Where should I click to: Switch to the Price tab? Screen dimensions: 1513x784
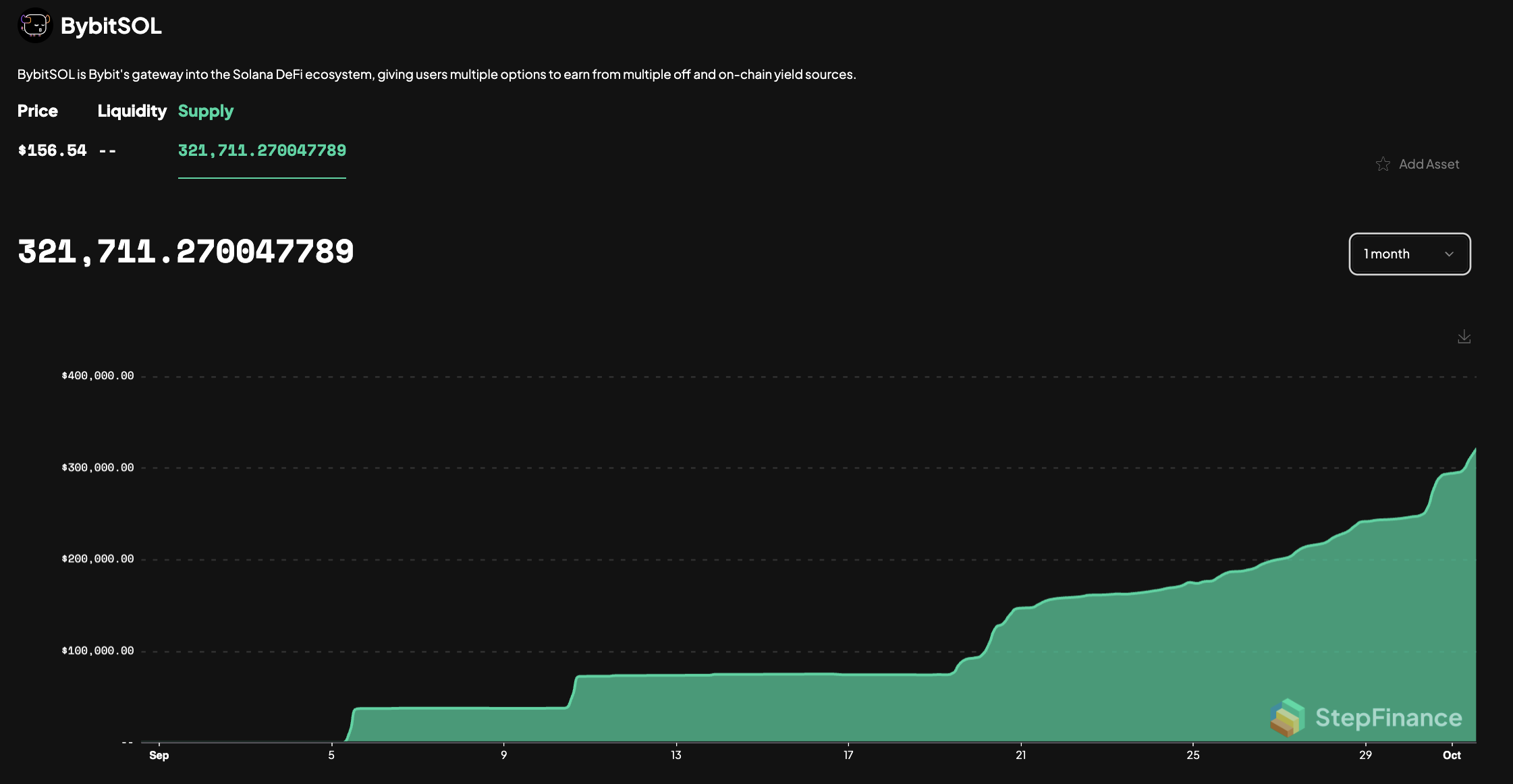click(x=38, y=111)
